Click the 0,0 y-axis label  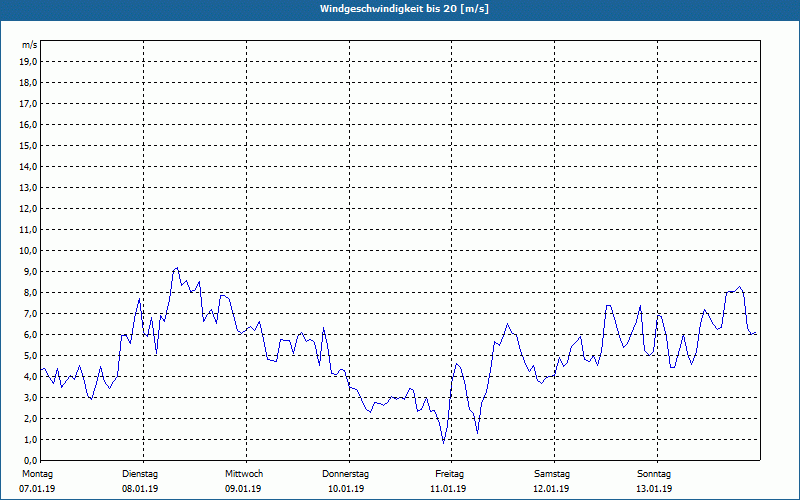point(30,461)
